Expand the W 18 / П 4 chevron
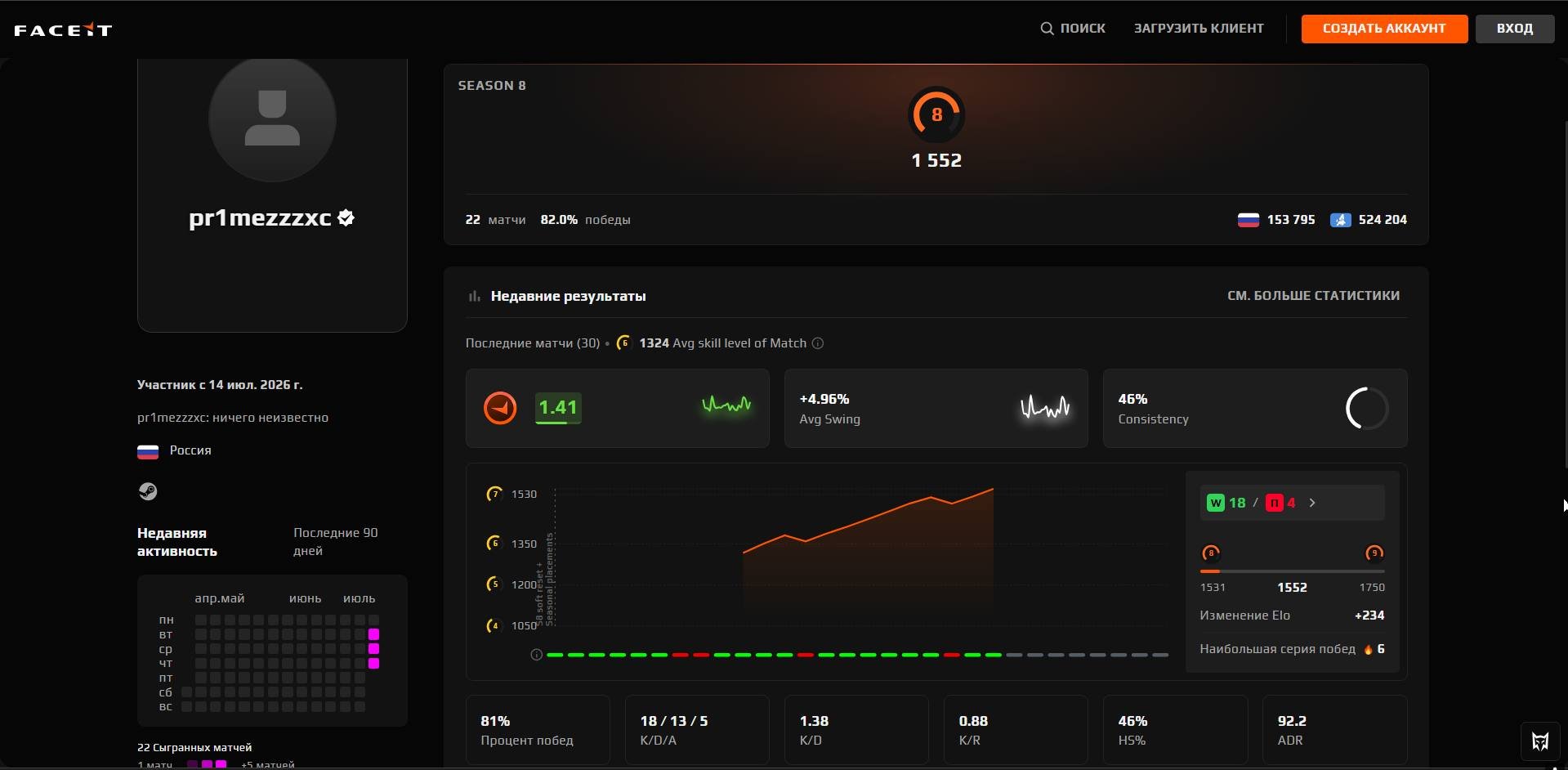 [x=1312, y=503]
